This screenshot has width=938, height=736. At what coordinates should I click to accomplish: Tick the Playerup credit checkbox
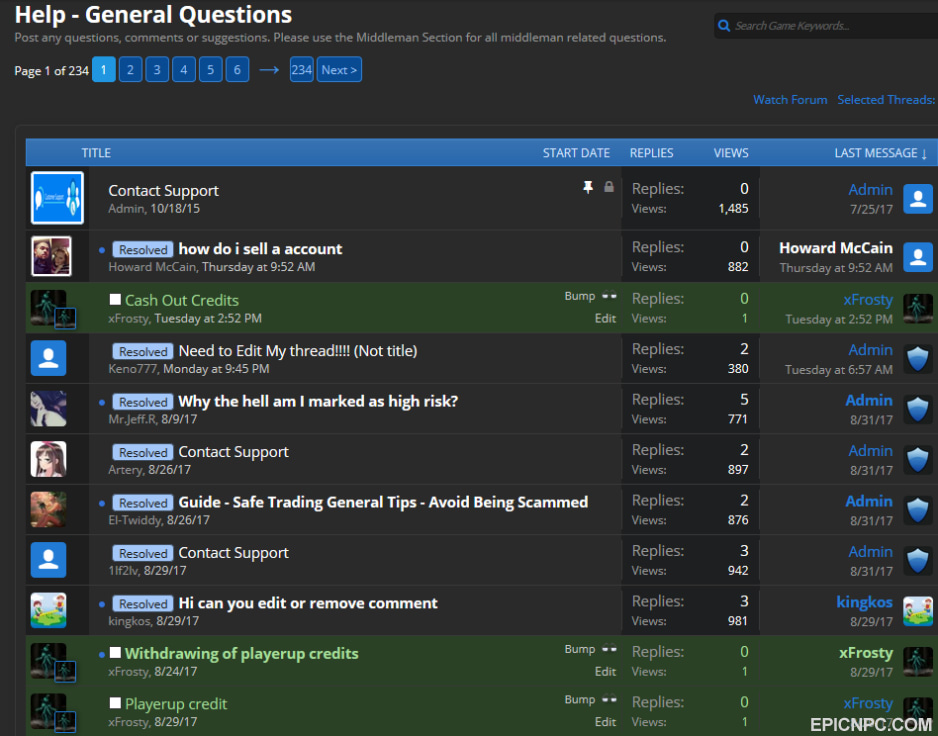click(x=115, y=702)
